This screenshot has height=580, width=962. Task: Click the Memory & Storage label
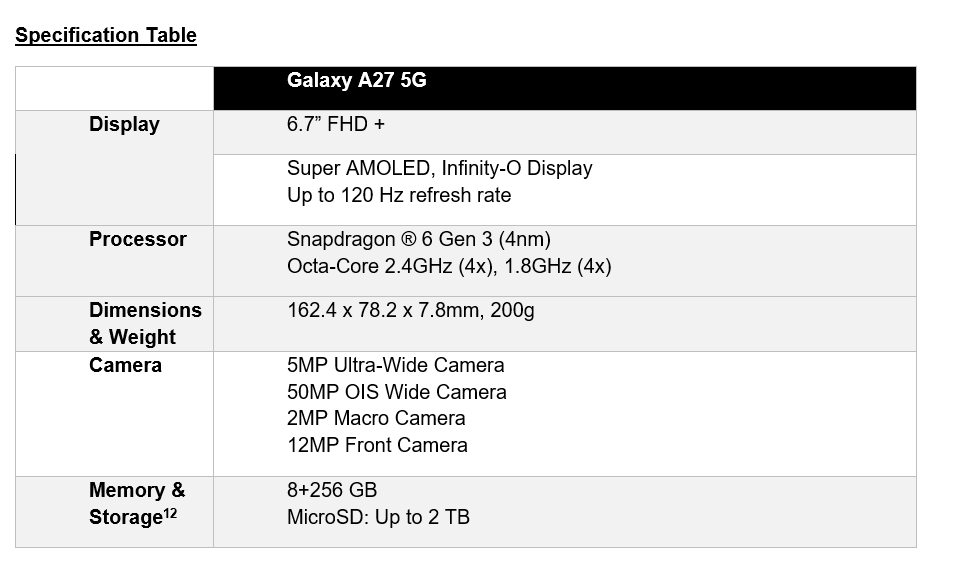(137, 503)
